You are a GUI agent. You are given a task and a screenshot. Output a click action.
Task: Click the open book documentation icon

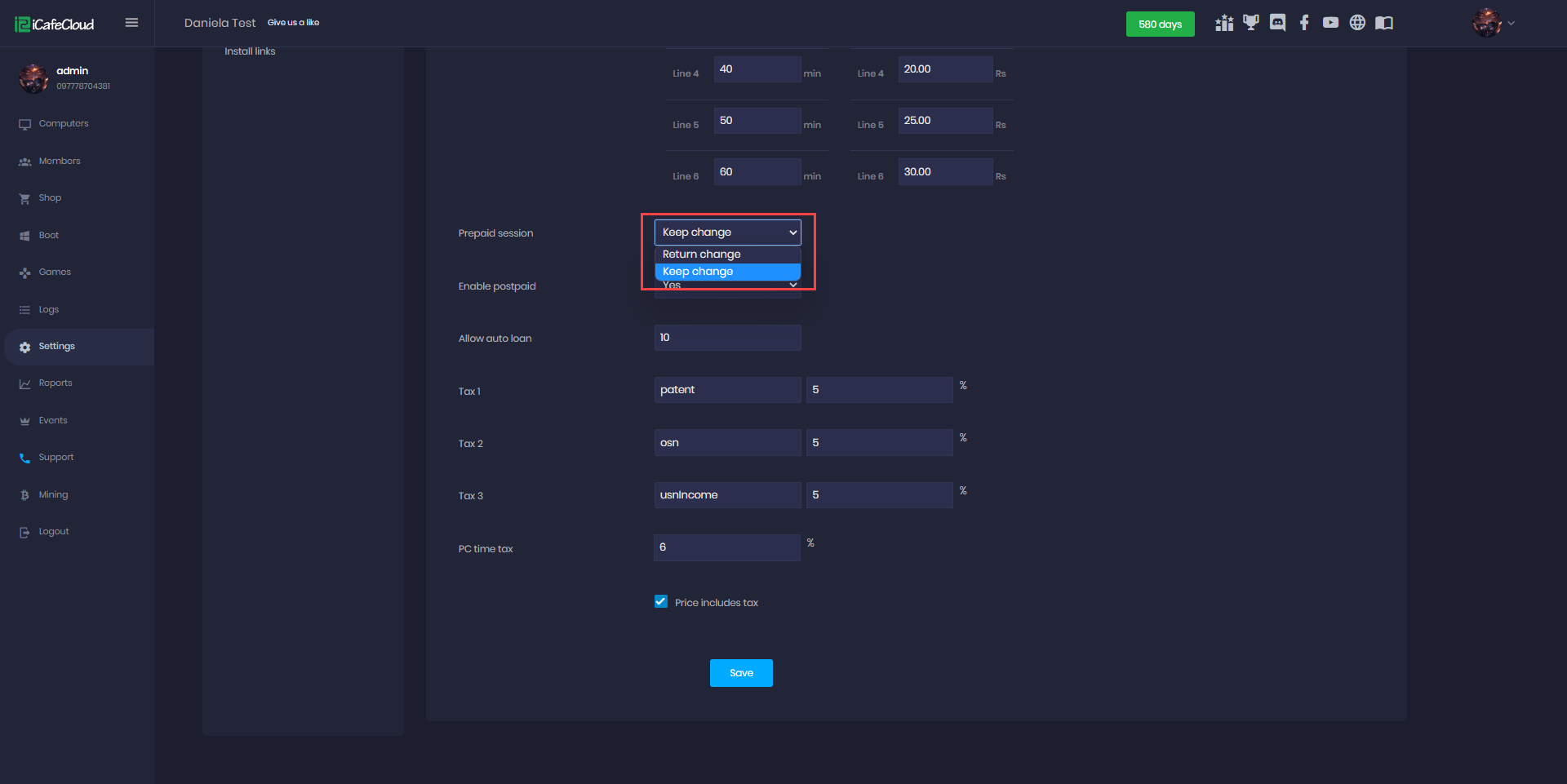pos(1384,23)
